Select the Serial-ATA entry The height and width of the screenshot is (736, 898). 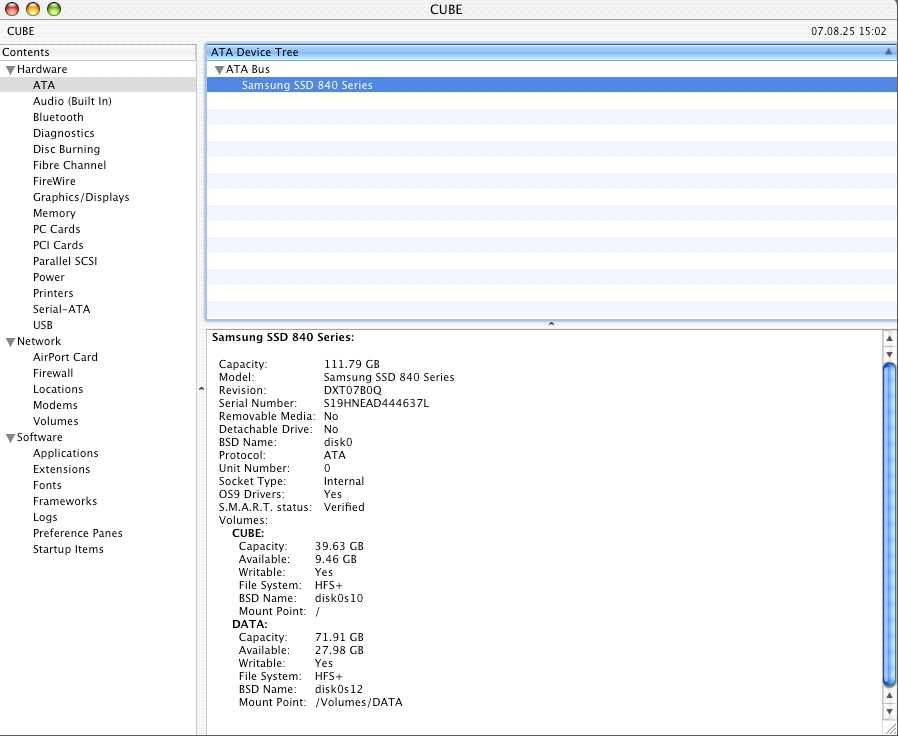61,309
